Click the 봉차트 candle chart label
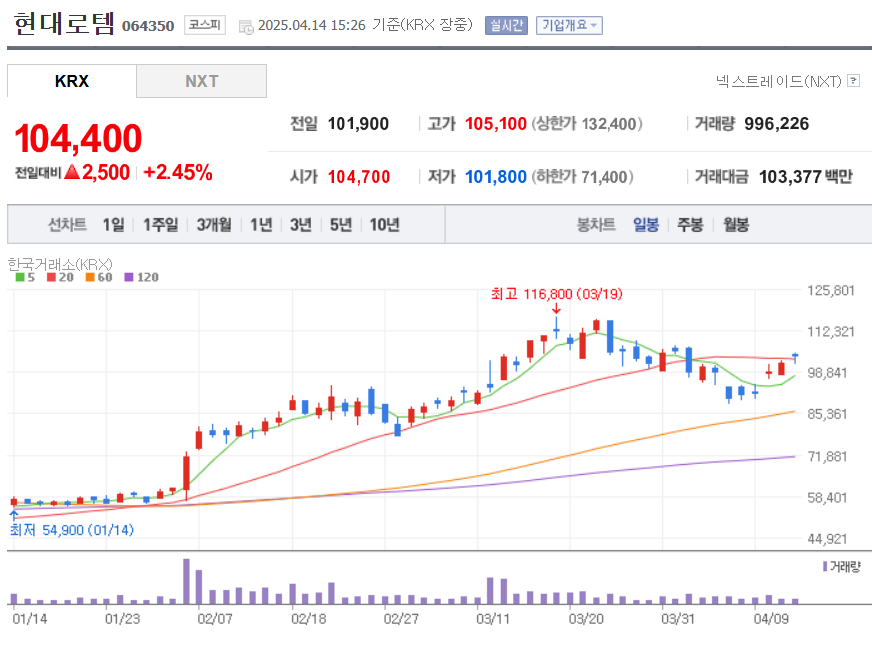The width and height of the screenshot is (872, 646). click(596, 225)
